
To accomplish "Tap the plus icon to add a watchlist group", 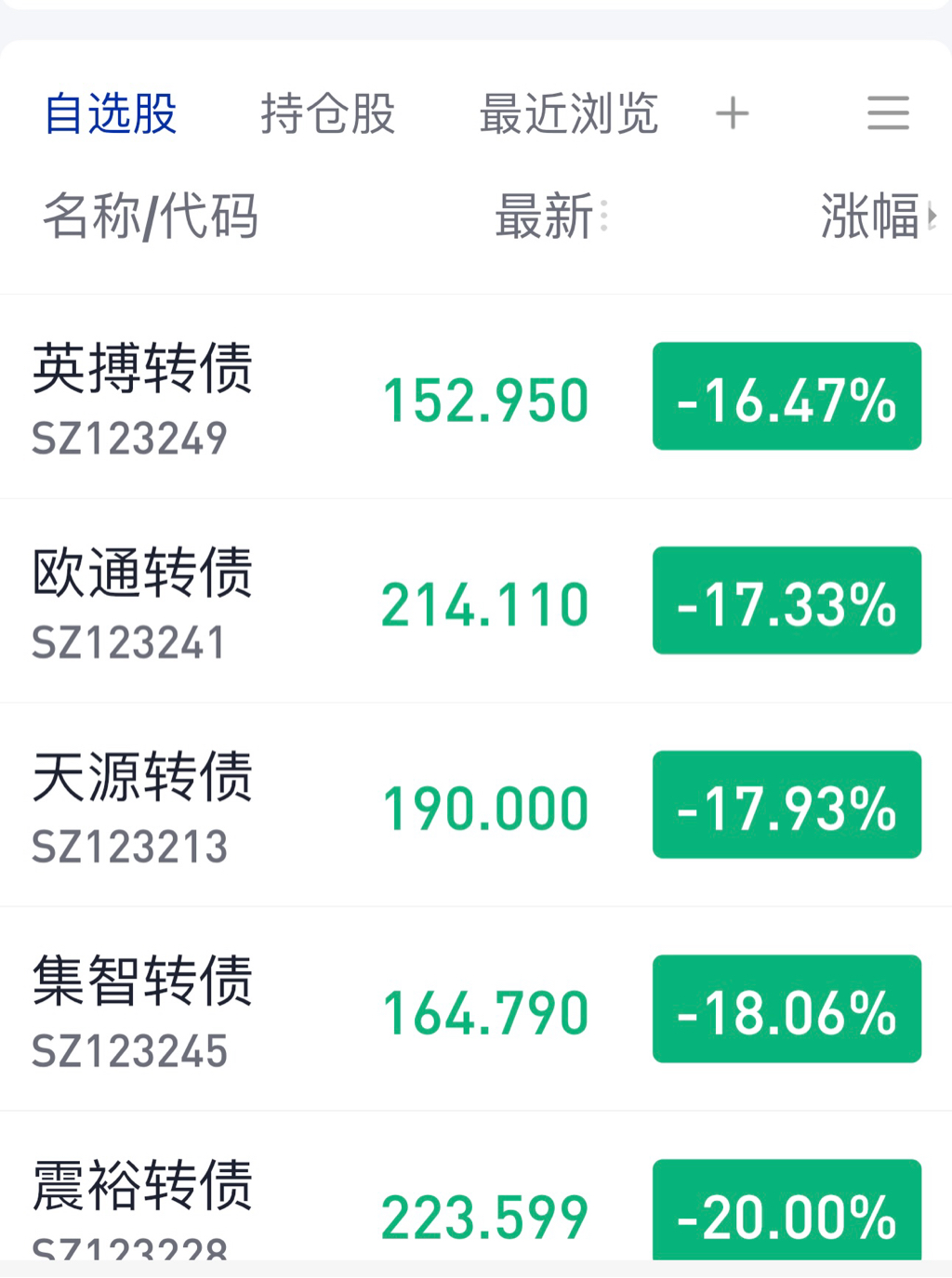I will tap(733, 113).
